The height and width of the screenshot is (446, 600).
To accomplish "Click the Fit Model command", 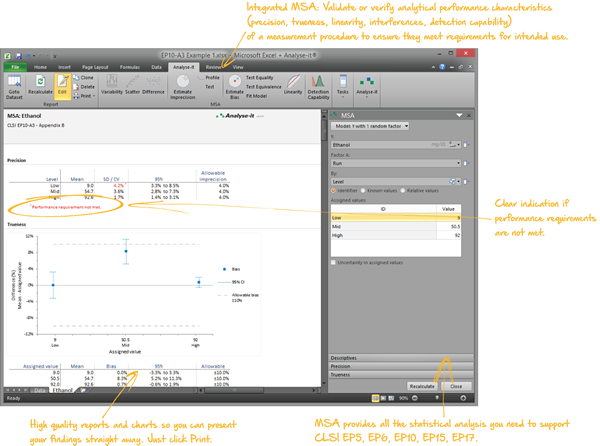I will (256, 96).
